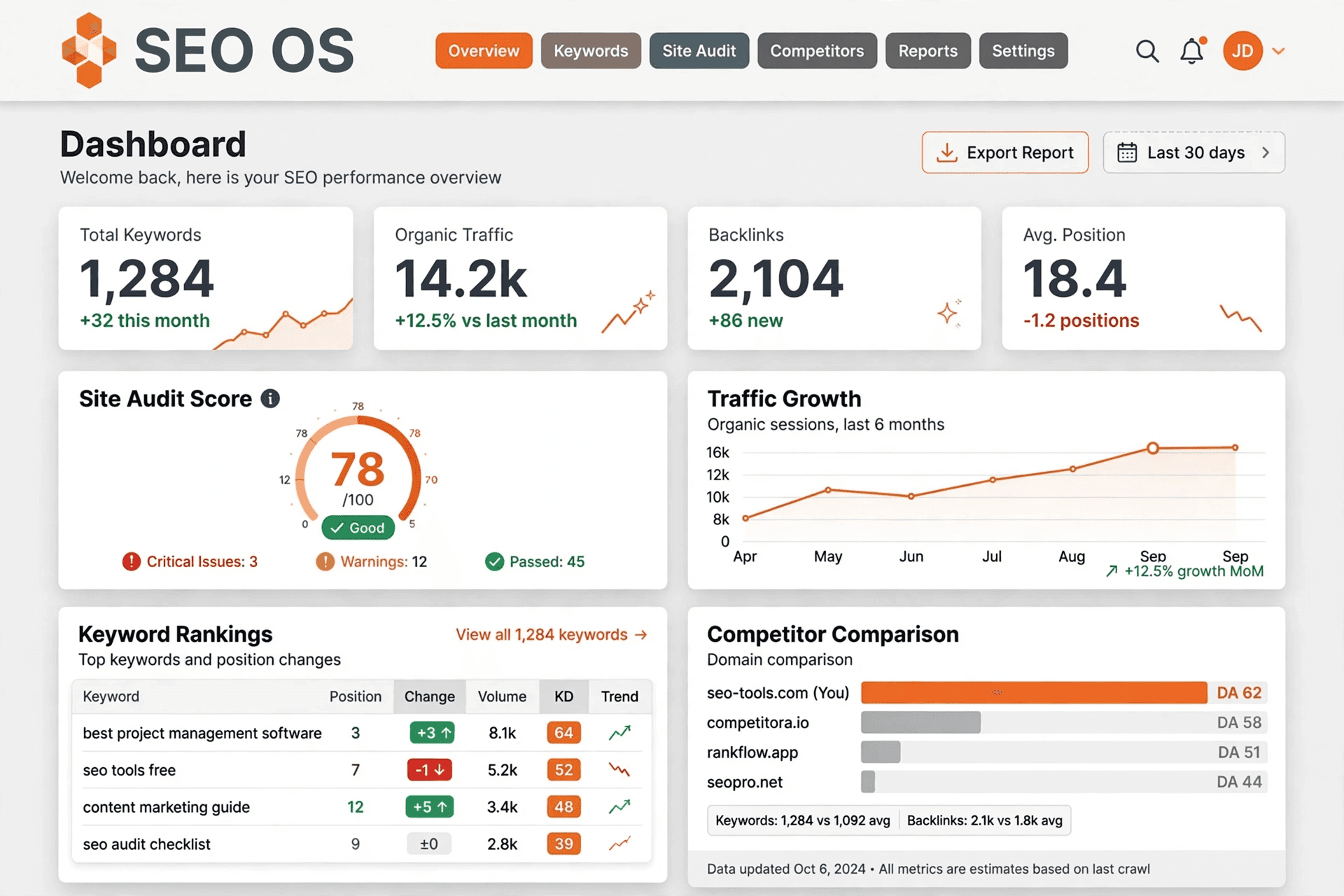
Task: Click the calendar icon in date range
Action: (x=1127, y=153)
